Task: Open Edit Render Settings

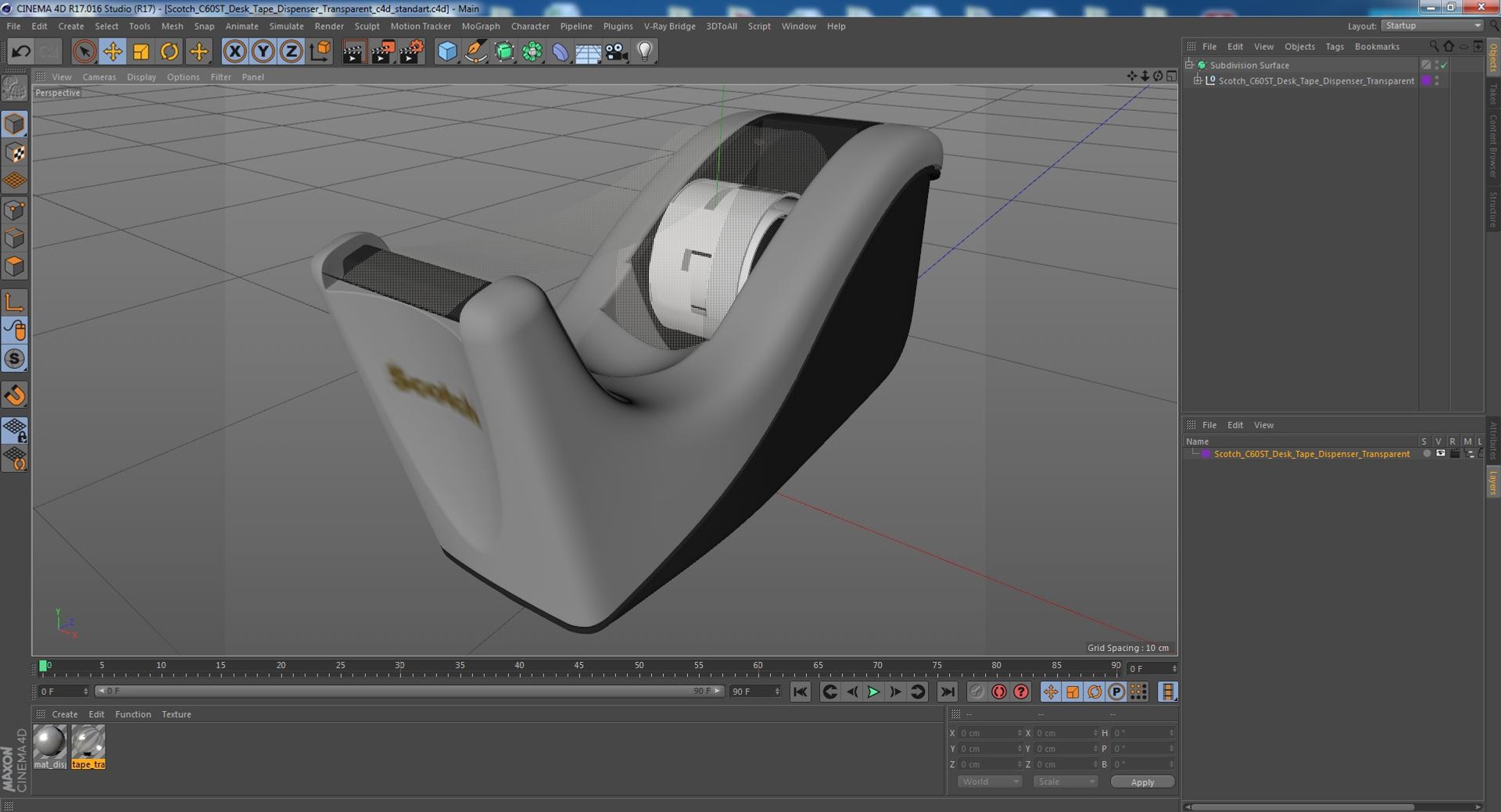Action: tap(411, 52)
